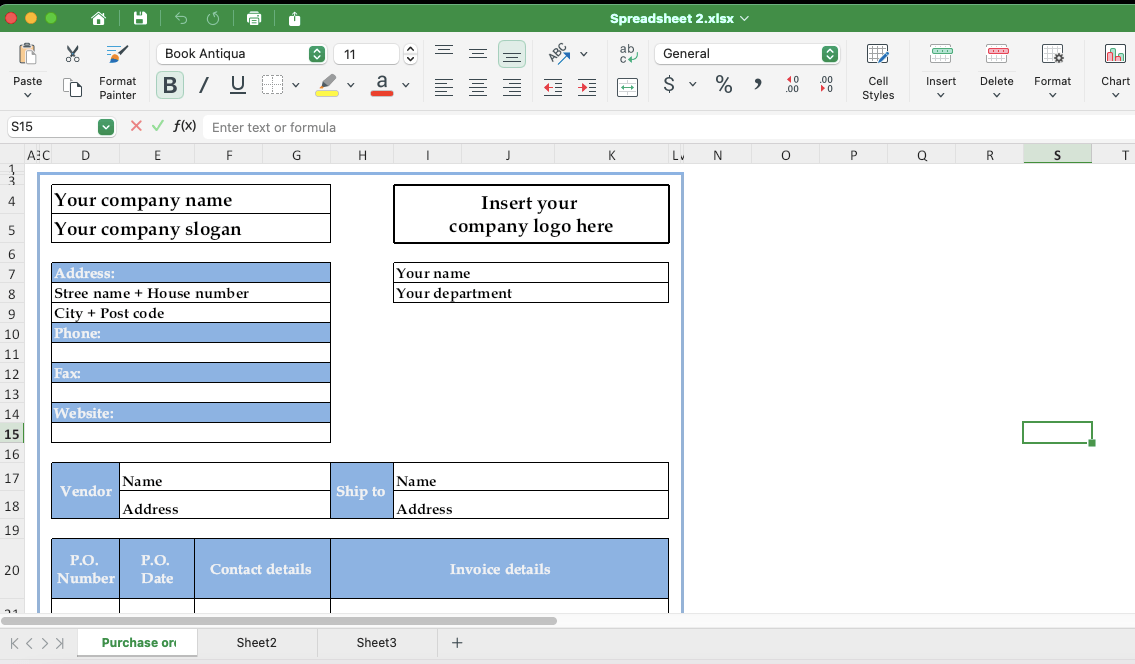Cancel formula entry with red X
Image resolution: width=1135 pixels, height=664 pixels.
[x=136, y=126]
